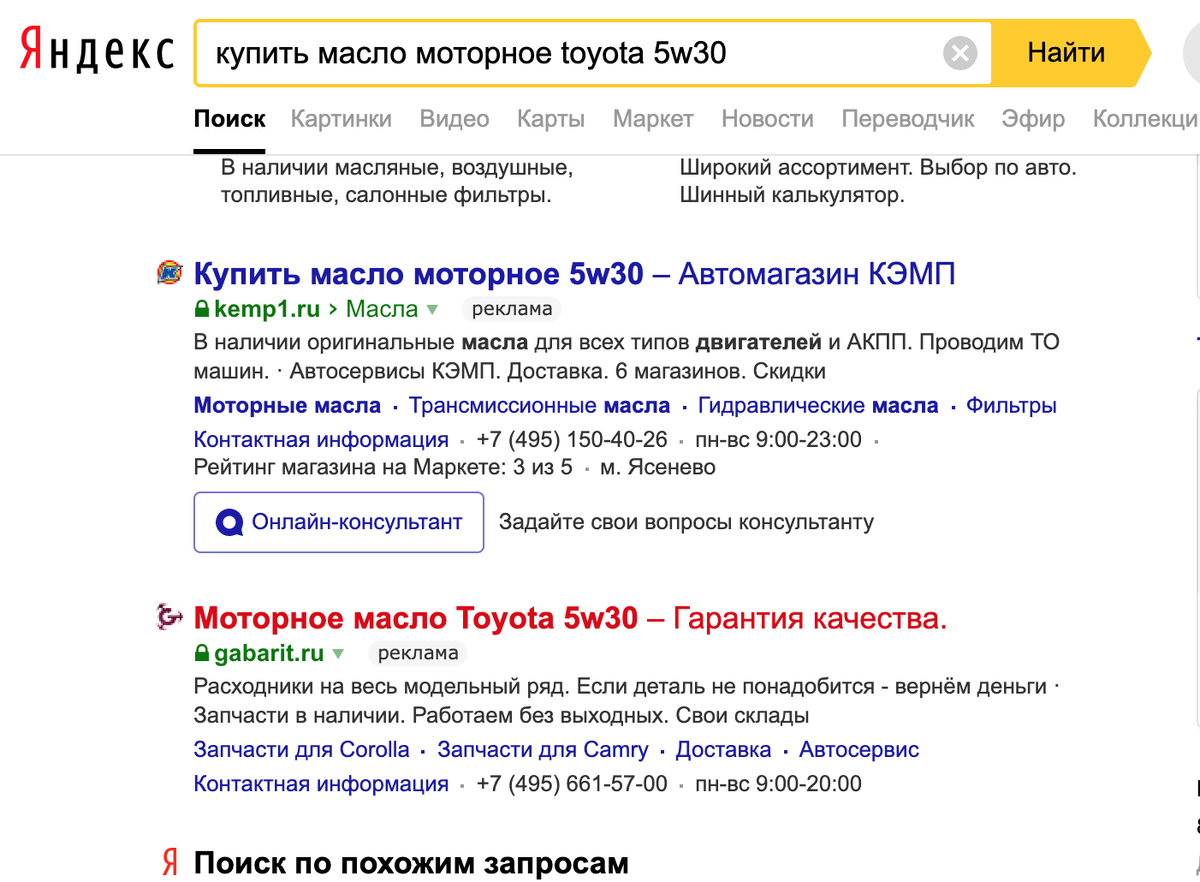The image size is (1200, 882).
Task: Switch to the Эфир tab
Action: tap(1033, 119)
